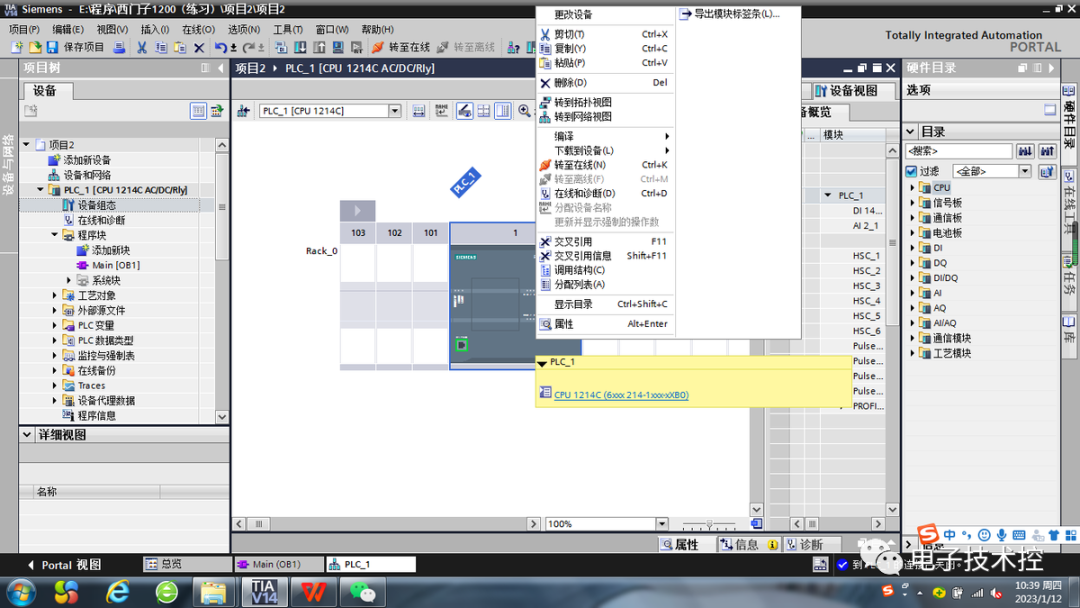Expand the 工艺对象 tree node

(54, 295)
